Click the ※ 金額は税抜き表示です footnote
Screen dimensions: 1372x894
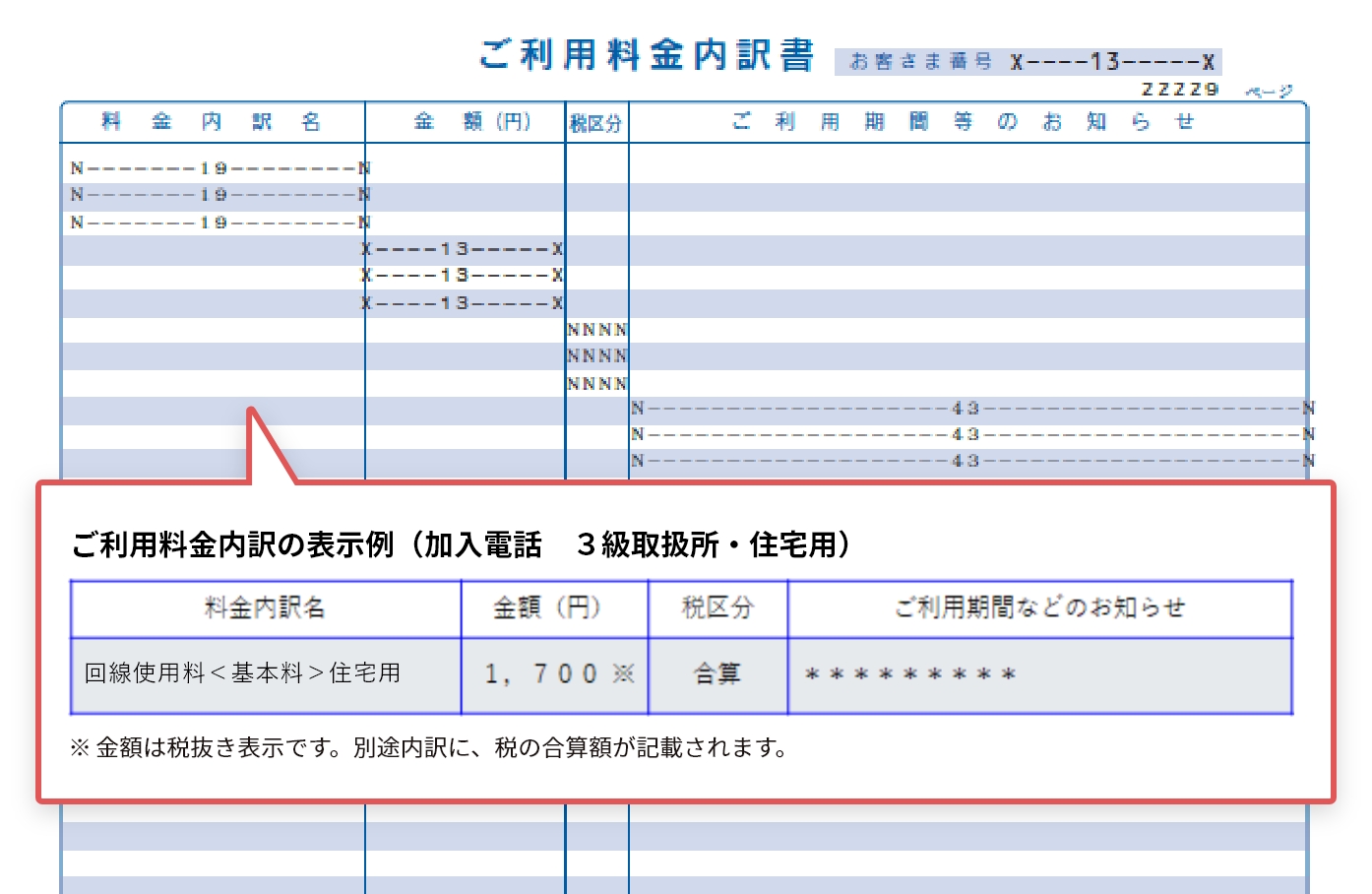tap(428, 748)
